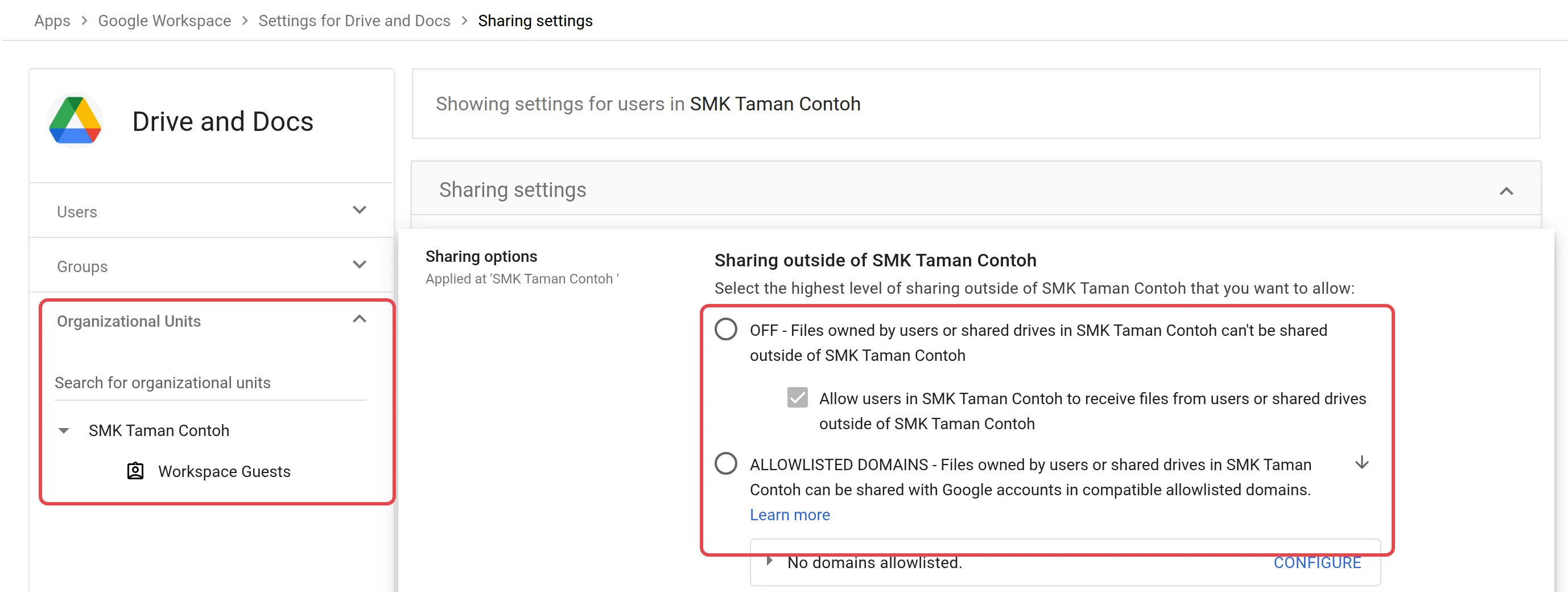
Task: Select the SMK Taman Contoh organizational unit
Action: pos(159,430)
